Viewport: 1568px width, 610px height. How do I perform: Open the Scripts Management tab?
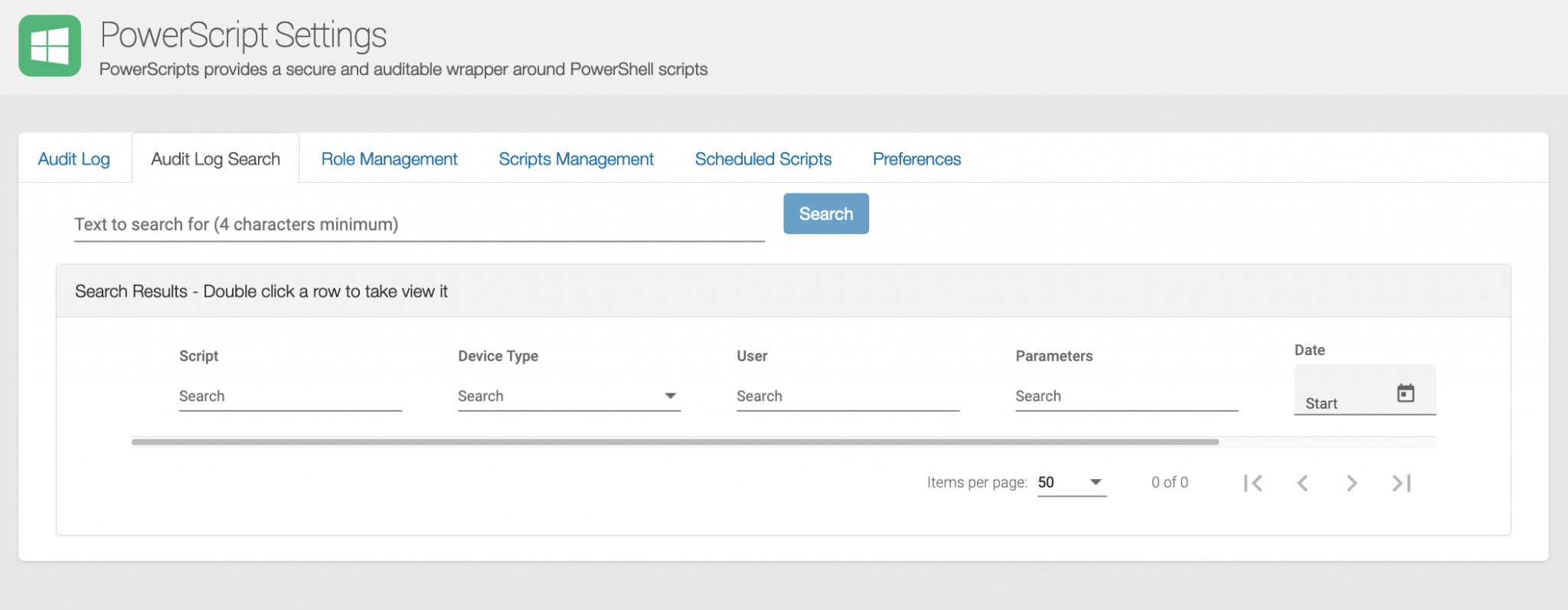click(x=577, y=159)
